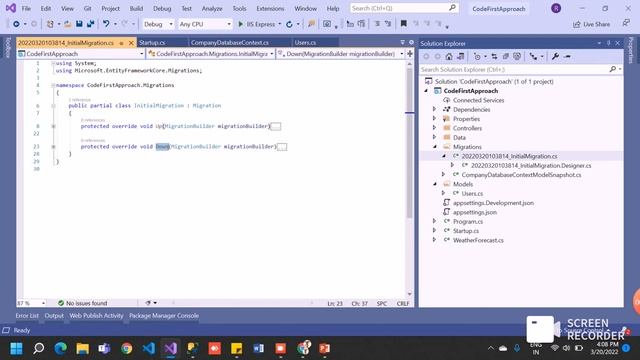This screenshot has height=360, width=640.
Task: Click the Pending Changes Filter clock icon
Action: [477, 57]
